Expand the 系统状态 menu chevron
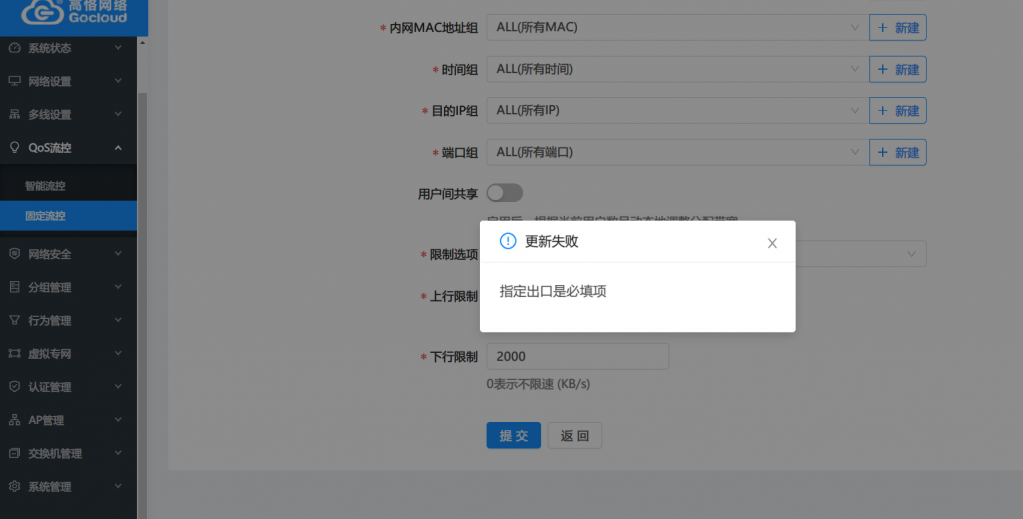The image size is (1023, 519). [118, 48]
